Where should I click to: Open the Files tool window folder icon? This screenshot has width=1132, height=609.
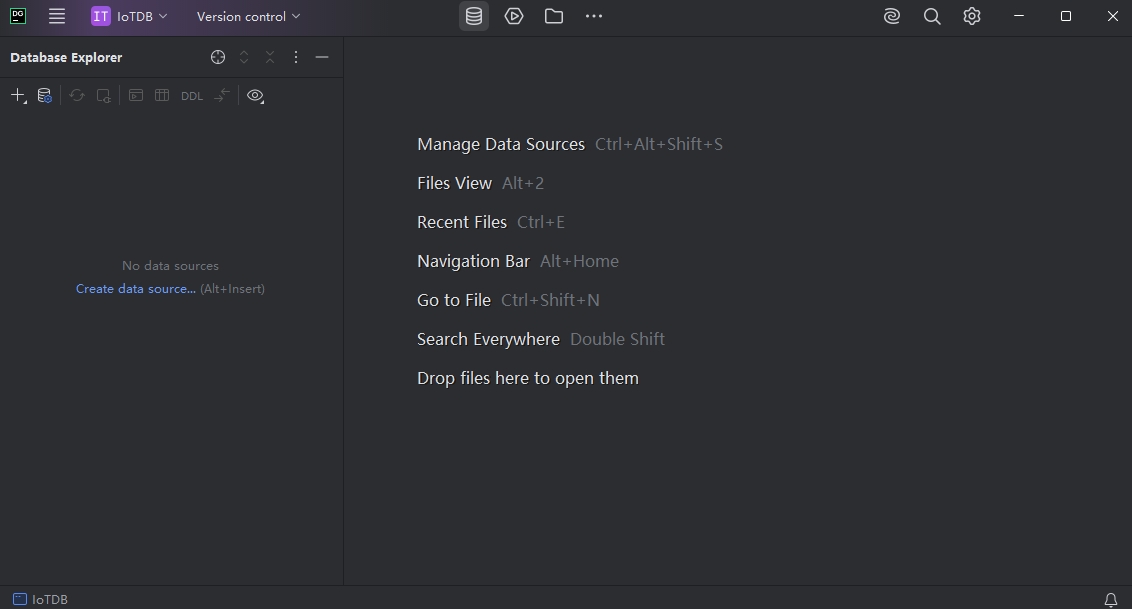point(554,16)
